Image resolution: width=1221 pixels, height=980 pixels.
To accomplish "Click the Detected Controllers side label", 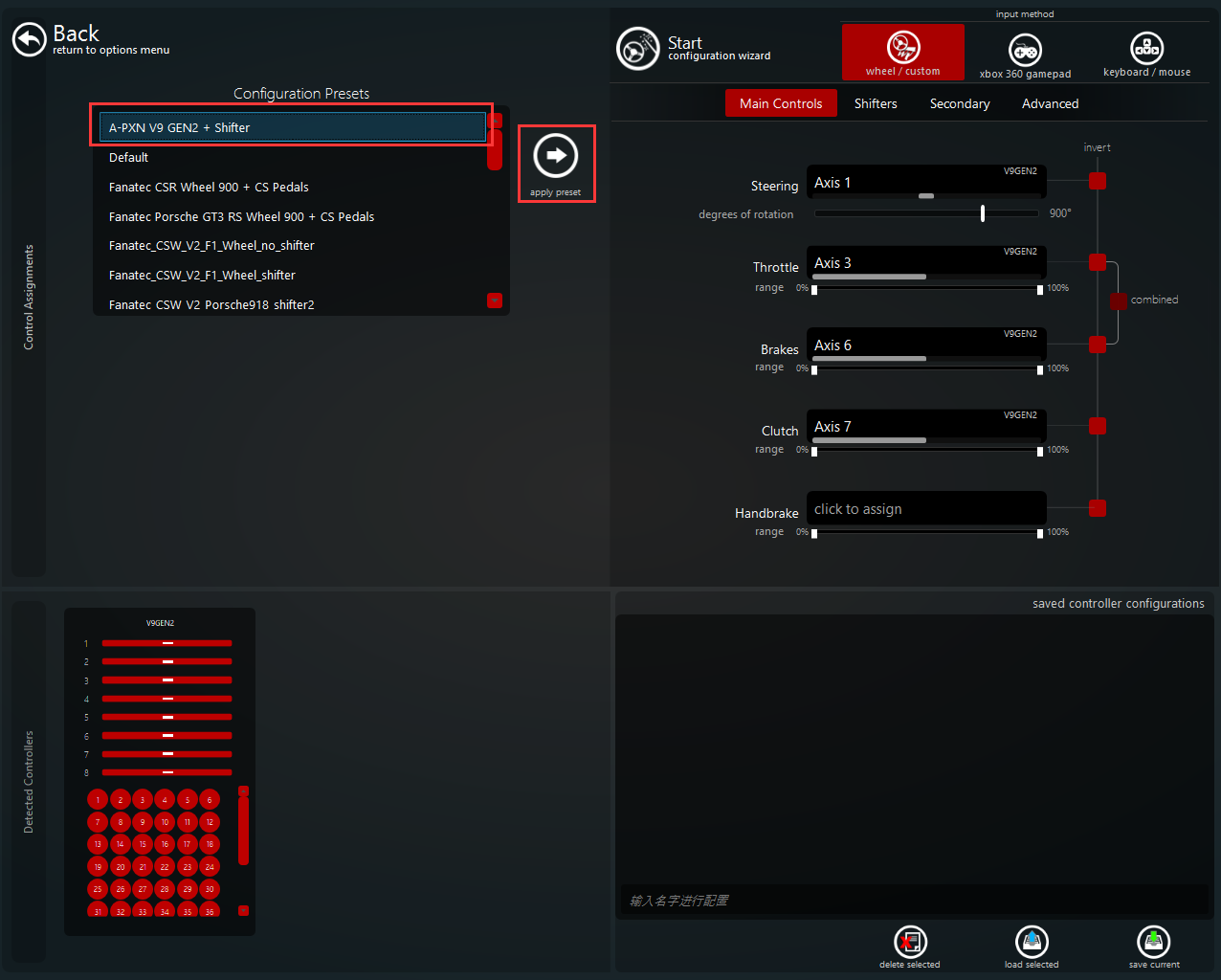I will pos(29,782).
